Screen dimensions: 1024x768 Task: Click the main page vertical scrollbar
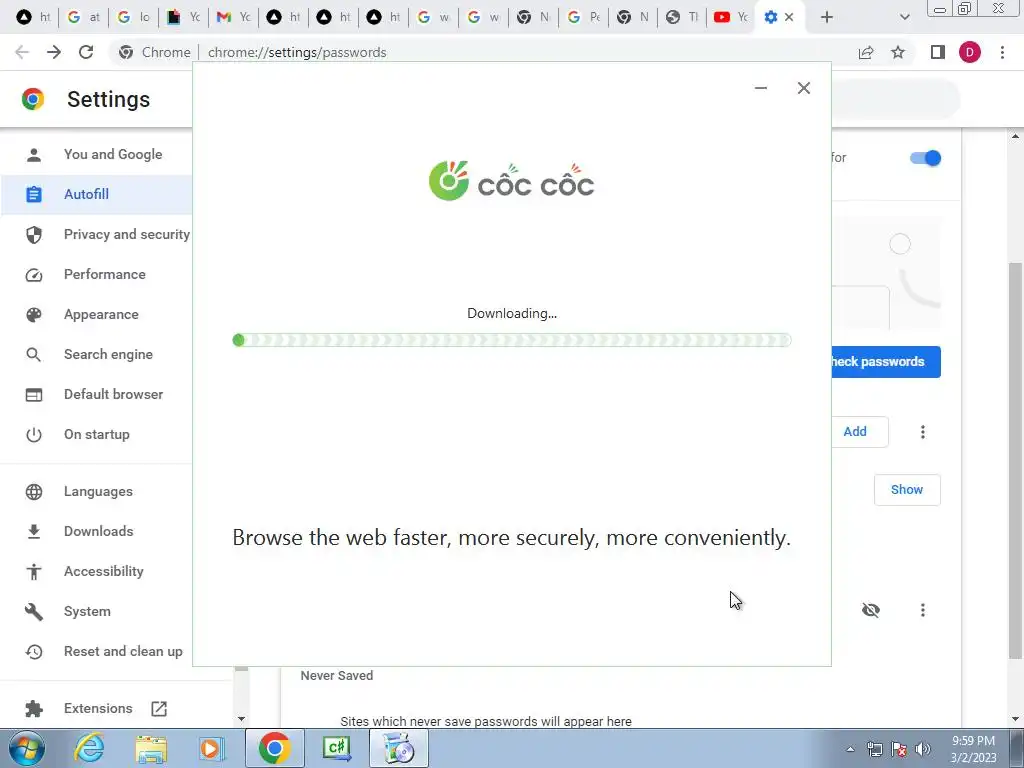[1015, 460]
